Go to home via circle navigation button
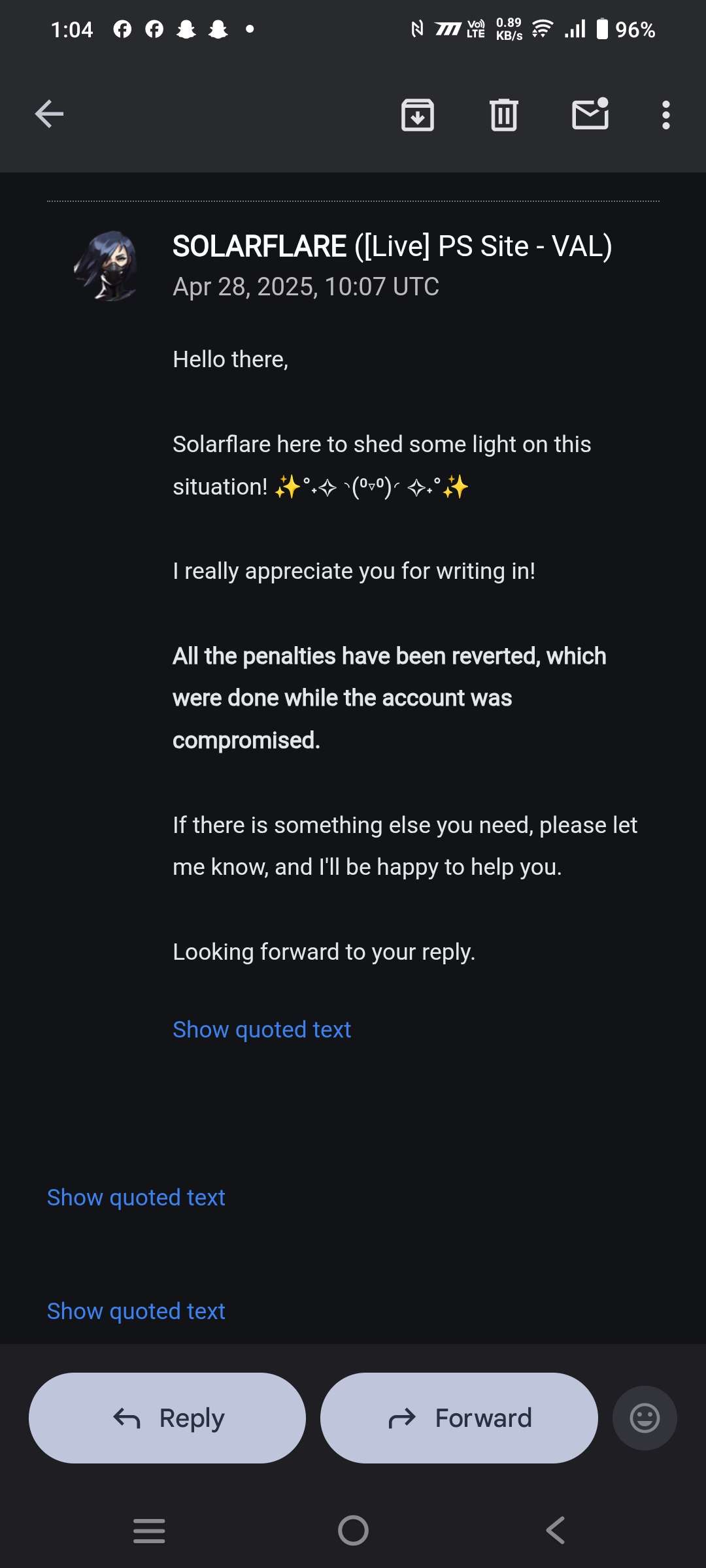Viewport: 706px width, 1568px height. point(353,1530)
